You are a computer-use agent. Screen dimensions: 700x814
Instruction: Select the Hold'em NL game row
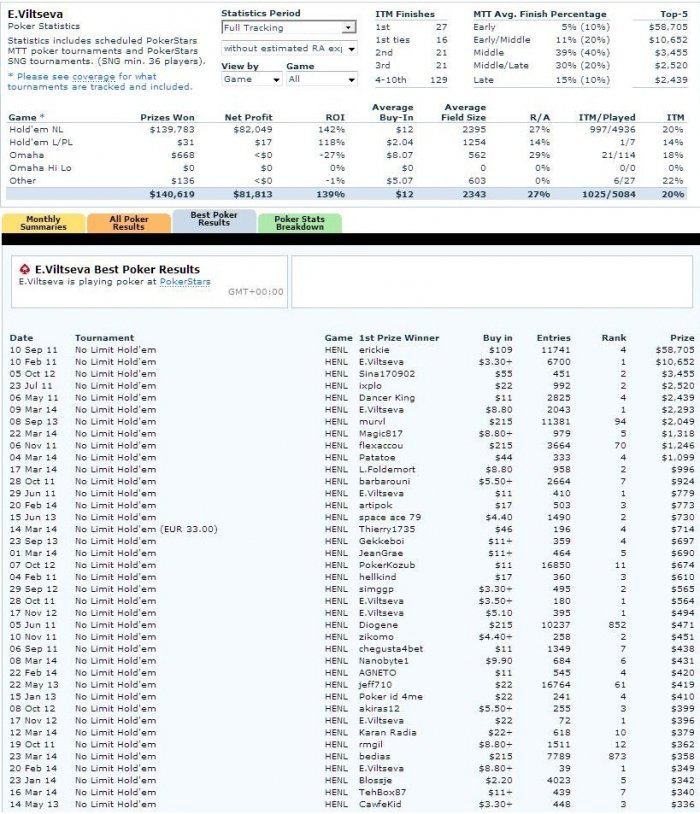point(346,130)
